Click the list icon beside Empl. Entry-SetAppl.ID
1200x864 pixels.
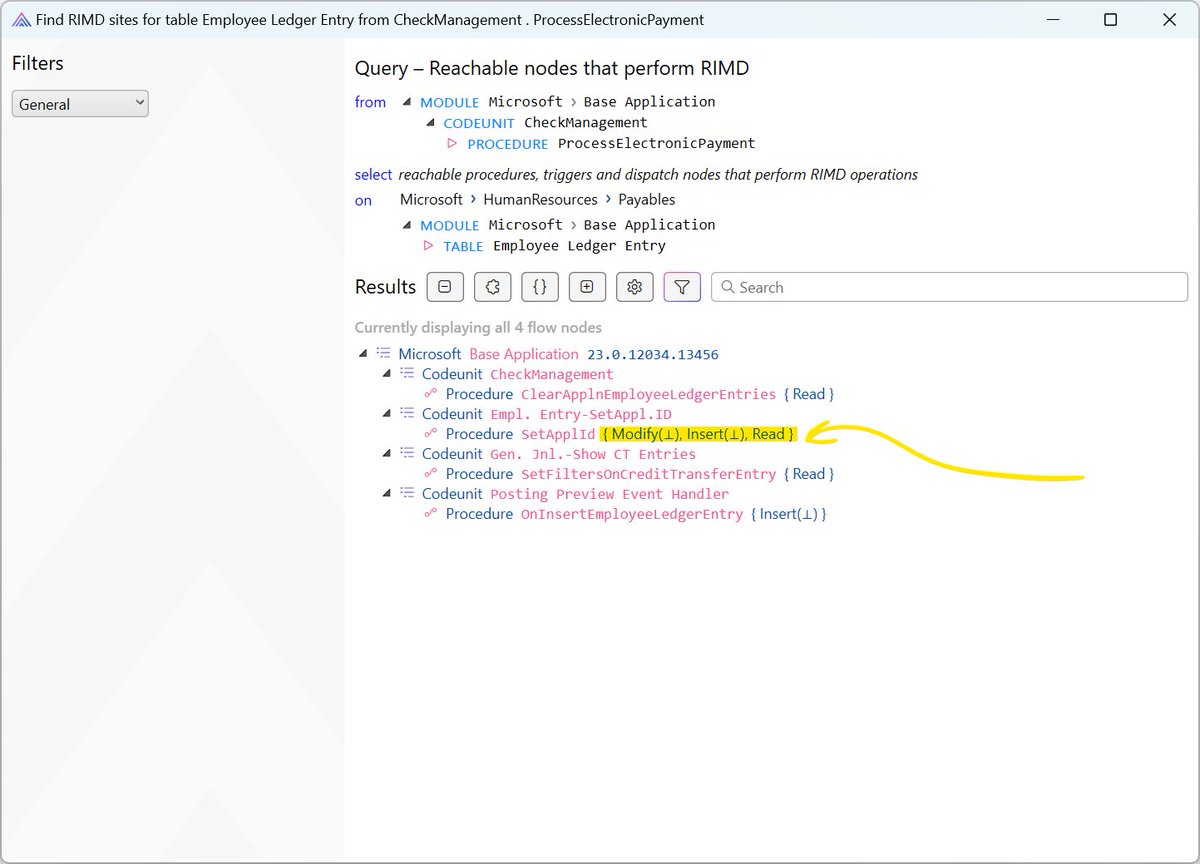407,414
